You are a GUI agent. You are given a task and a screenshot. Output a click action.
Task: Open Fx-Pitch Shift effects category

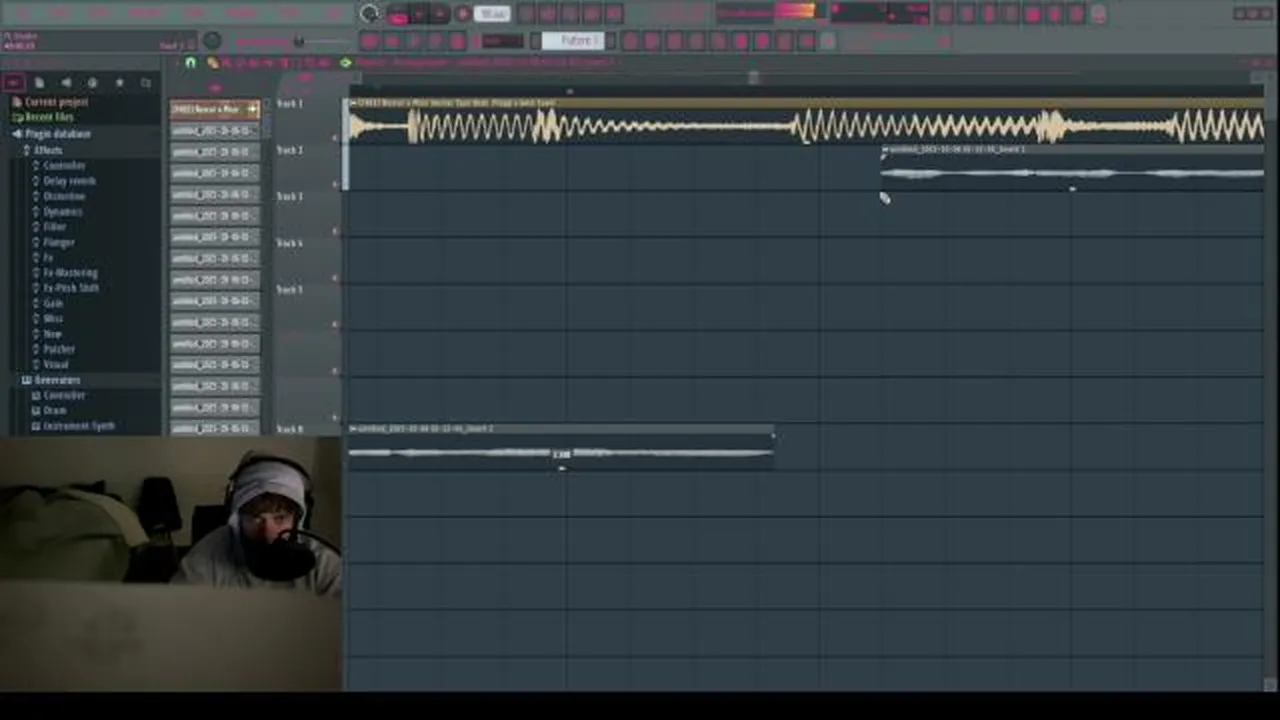click(x=71, y=288)
